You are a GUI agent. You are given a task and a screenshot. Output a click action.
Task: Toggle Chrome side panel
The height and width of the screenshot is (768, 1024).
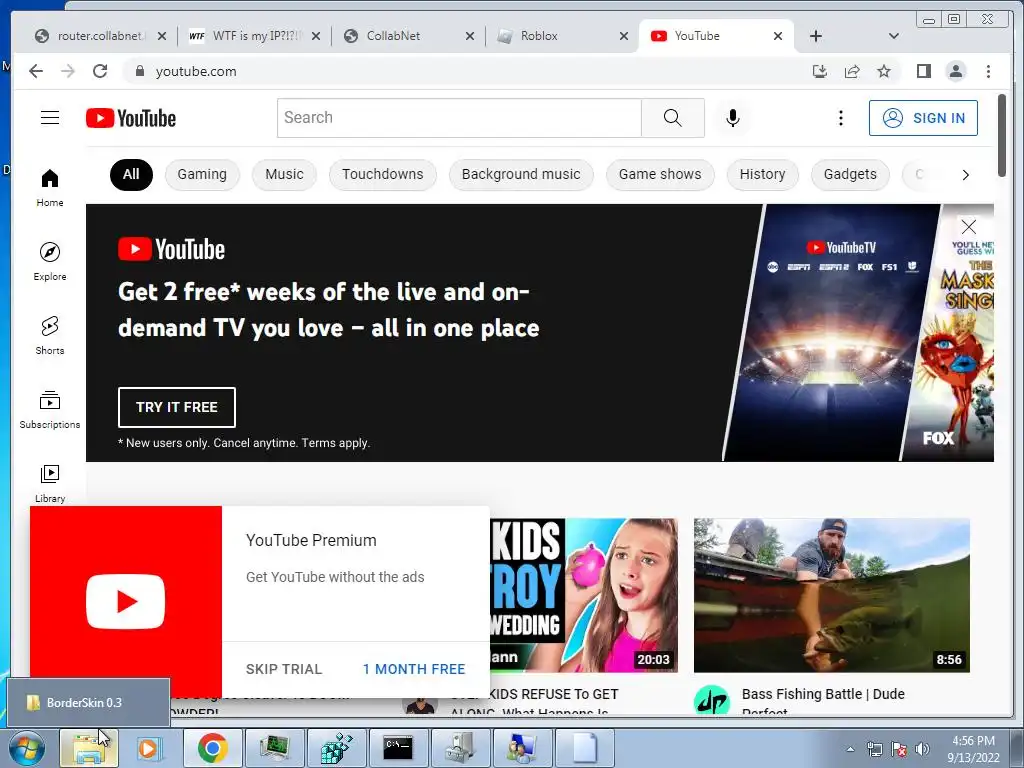[x=923, y=71]
